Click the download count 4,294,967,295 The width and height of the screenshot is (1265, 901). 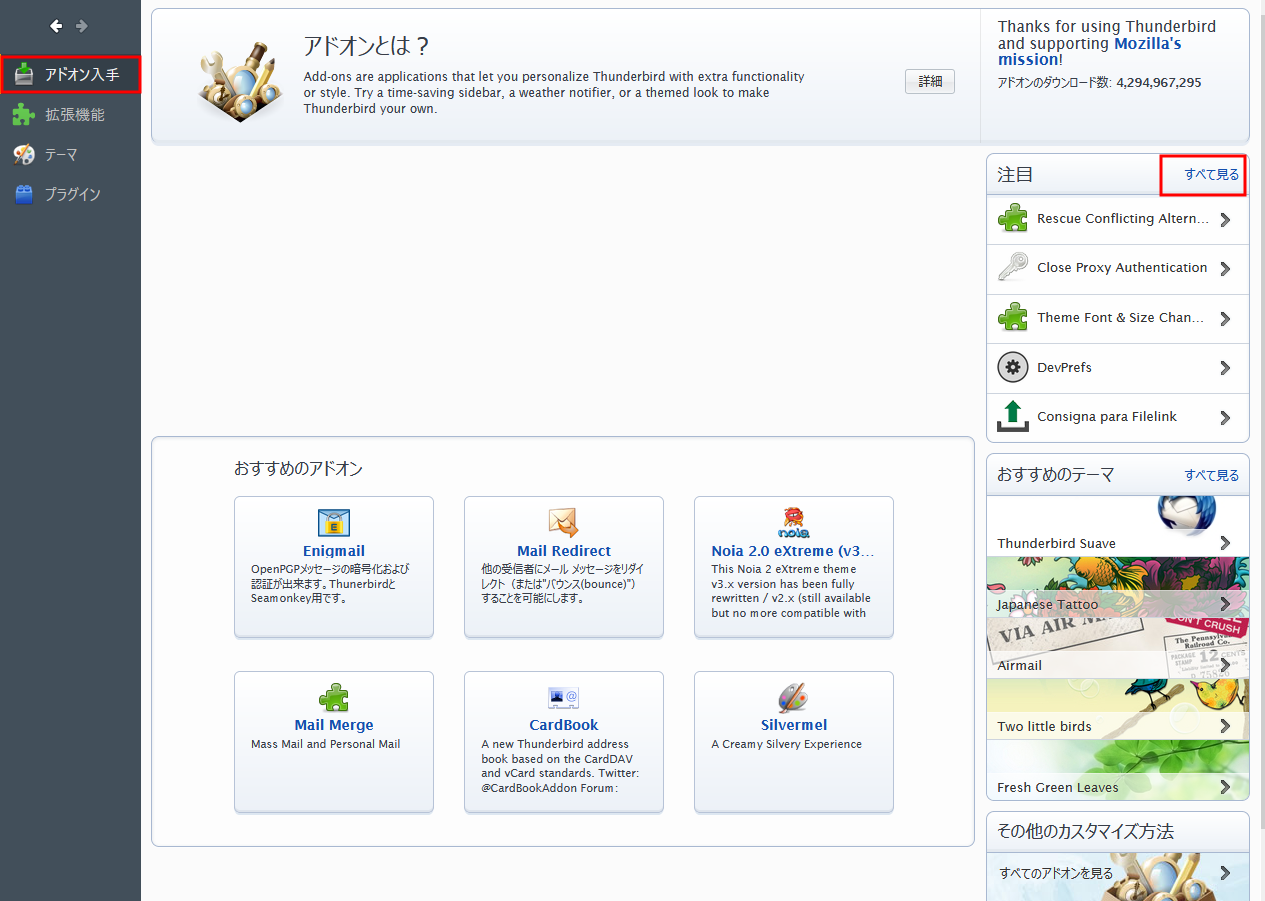point(1159,83)
